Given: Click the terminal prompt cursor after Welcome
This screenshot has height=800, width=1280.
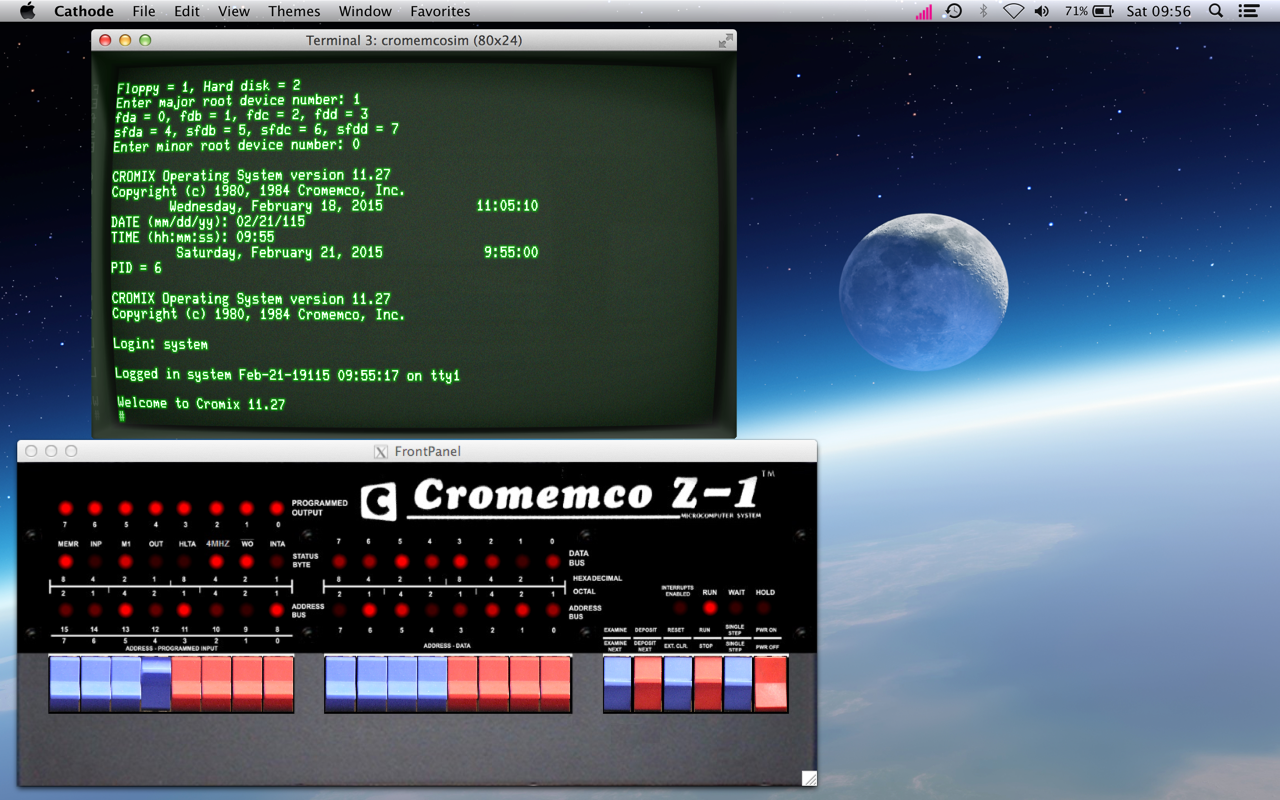Looking at the screenshot, I should click(122, 417).
